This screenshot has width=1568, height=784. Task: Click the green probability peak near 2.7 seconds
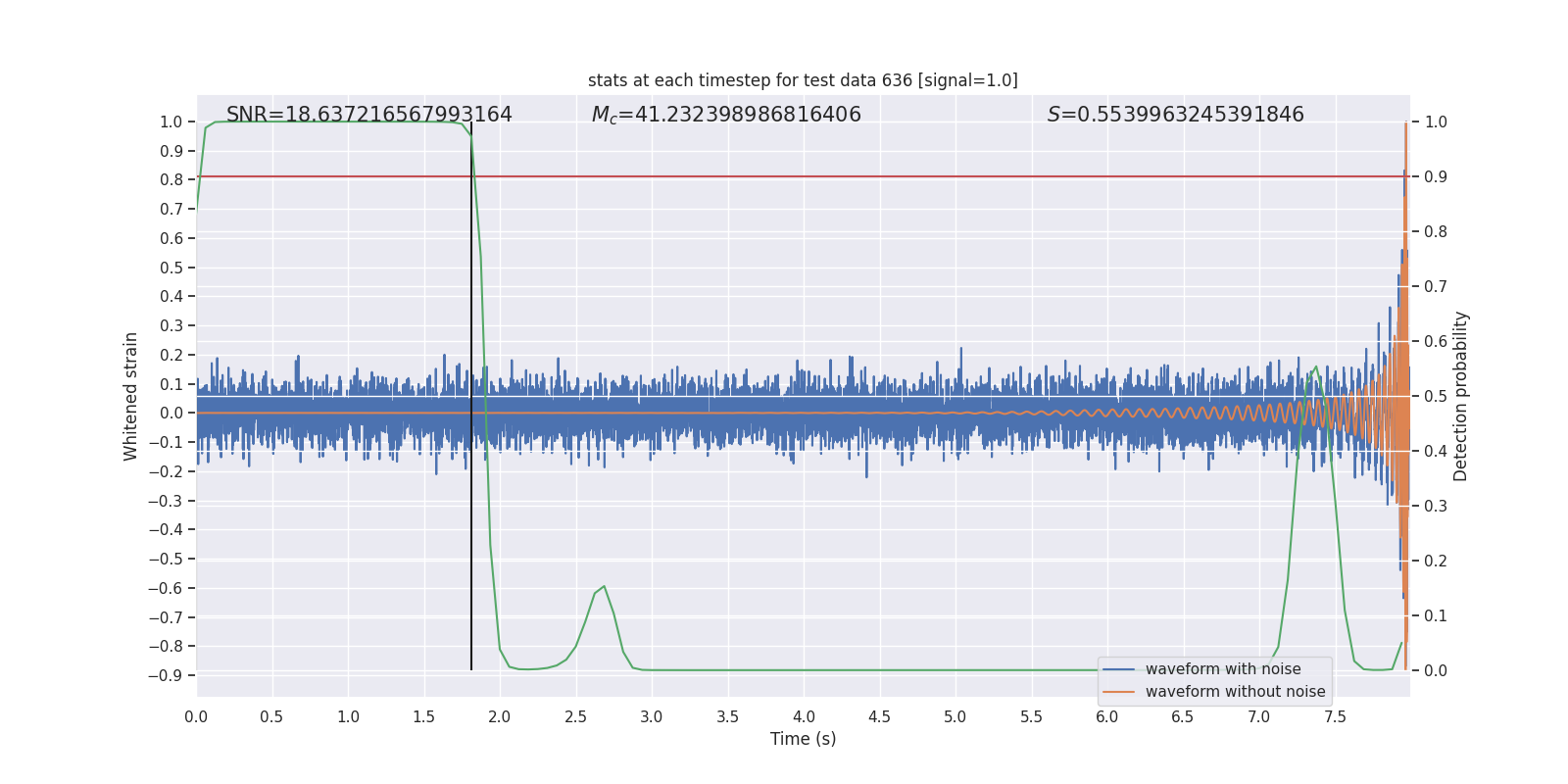tap(604, 586)
